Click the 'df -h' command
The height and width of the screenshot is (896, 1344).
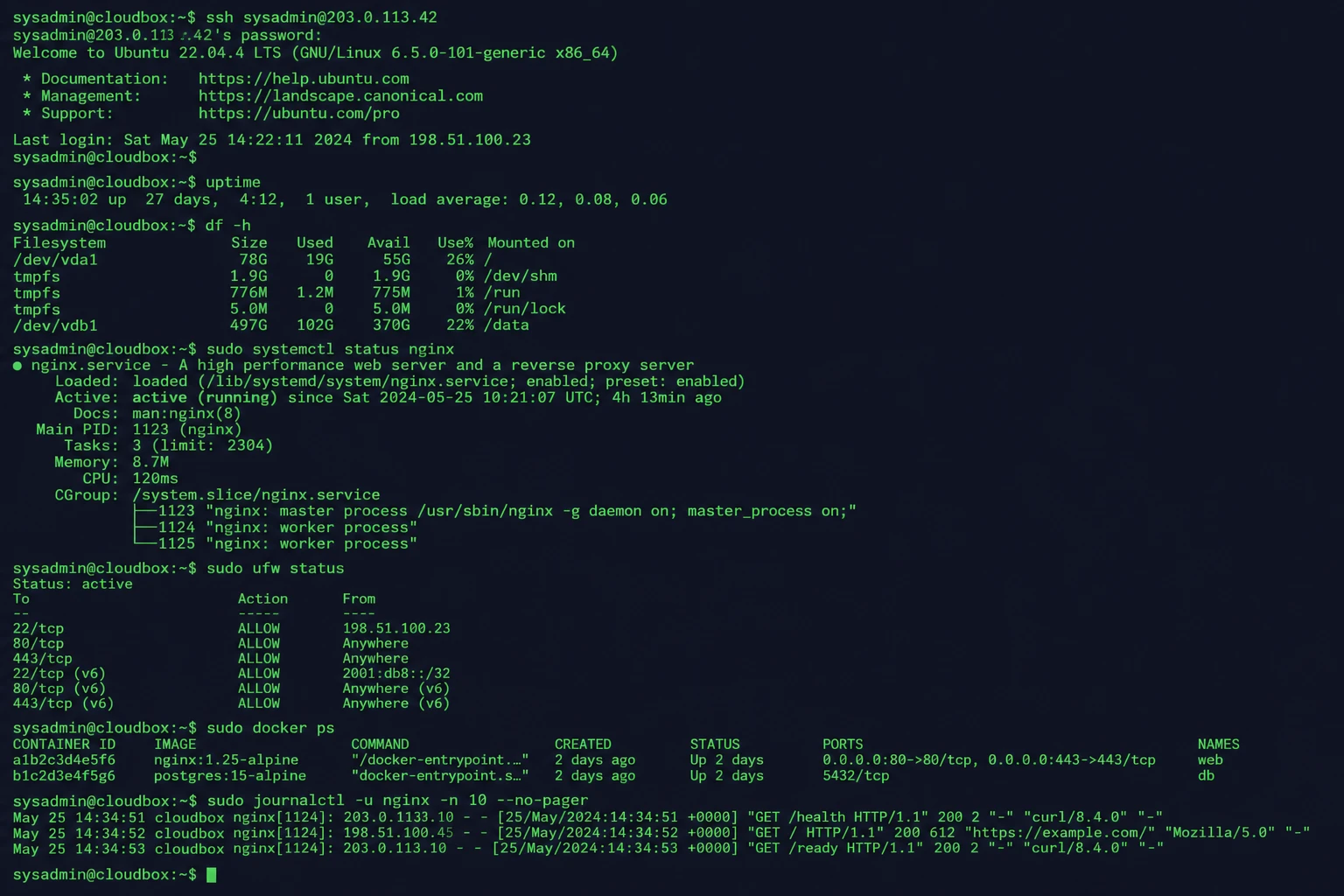point(227,226)
